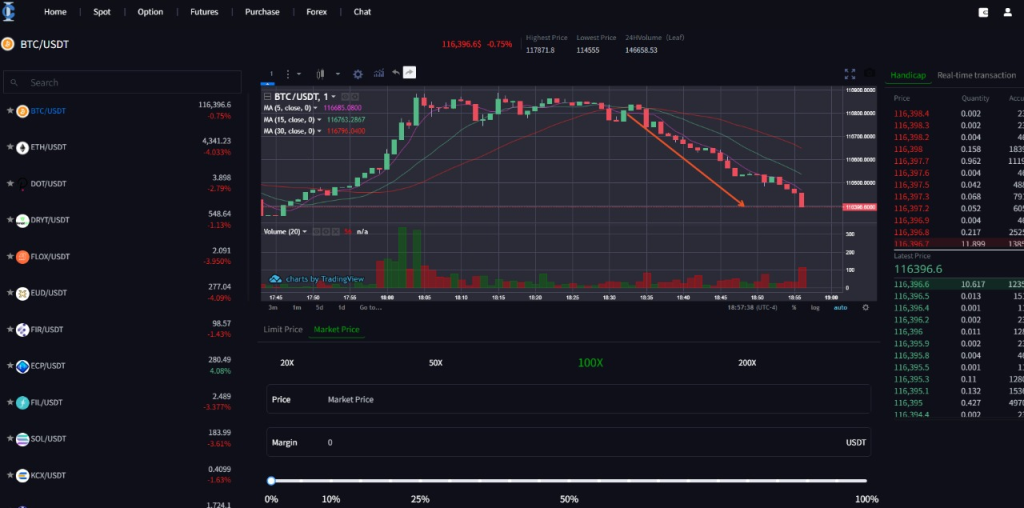The width and height of the screenshot is (1024, 508).
Task: Click the redo arrow in chart toolbar
Action: tap(410, 73)
